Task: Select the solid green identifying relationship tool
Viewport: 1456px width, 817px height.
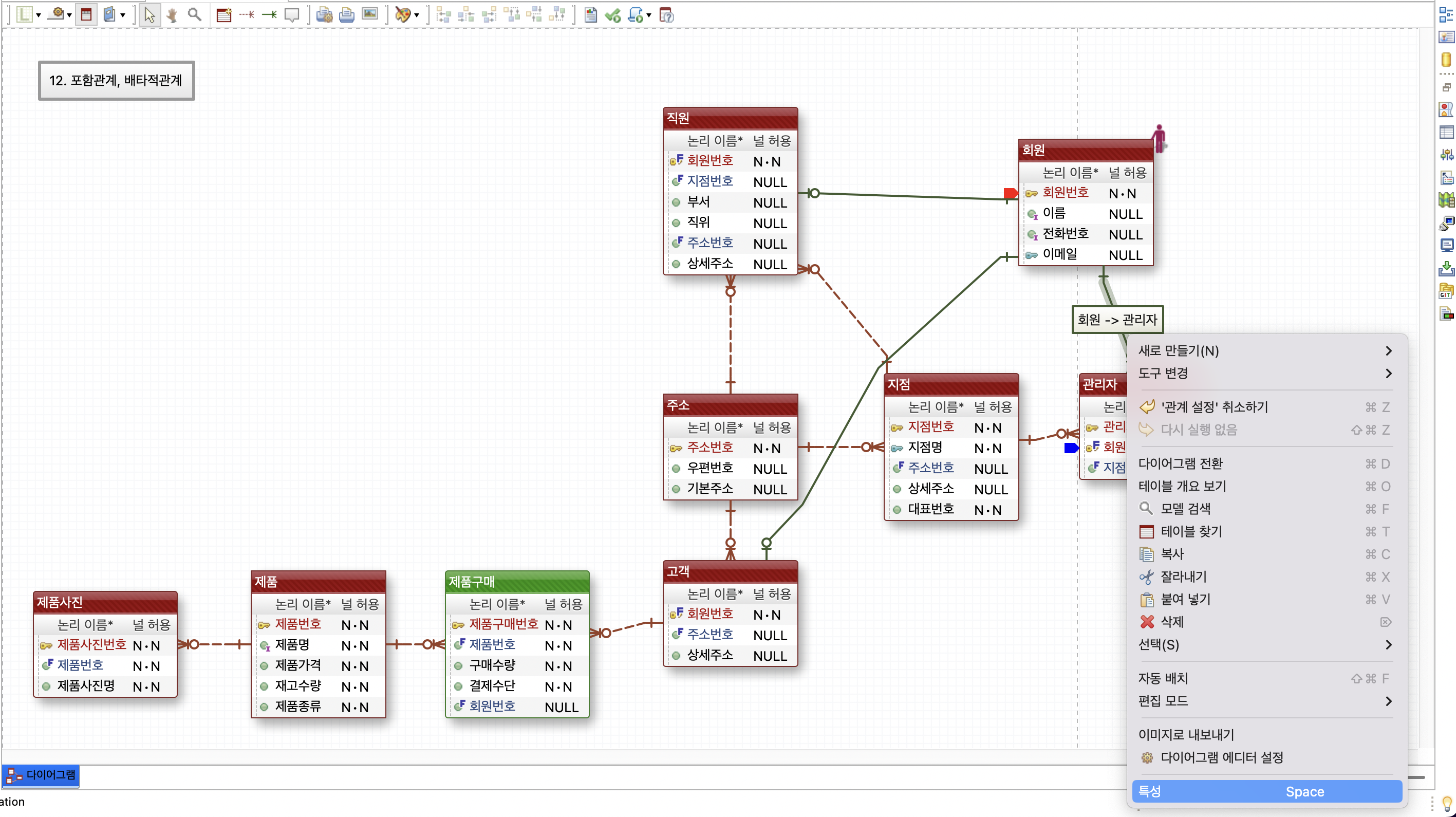Action: click(269, 15)
